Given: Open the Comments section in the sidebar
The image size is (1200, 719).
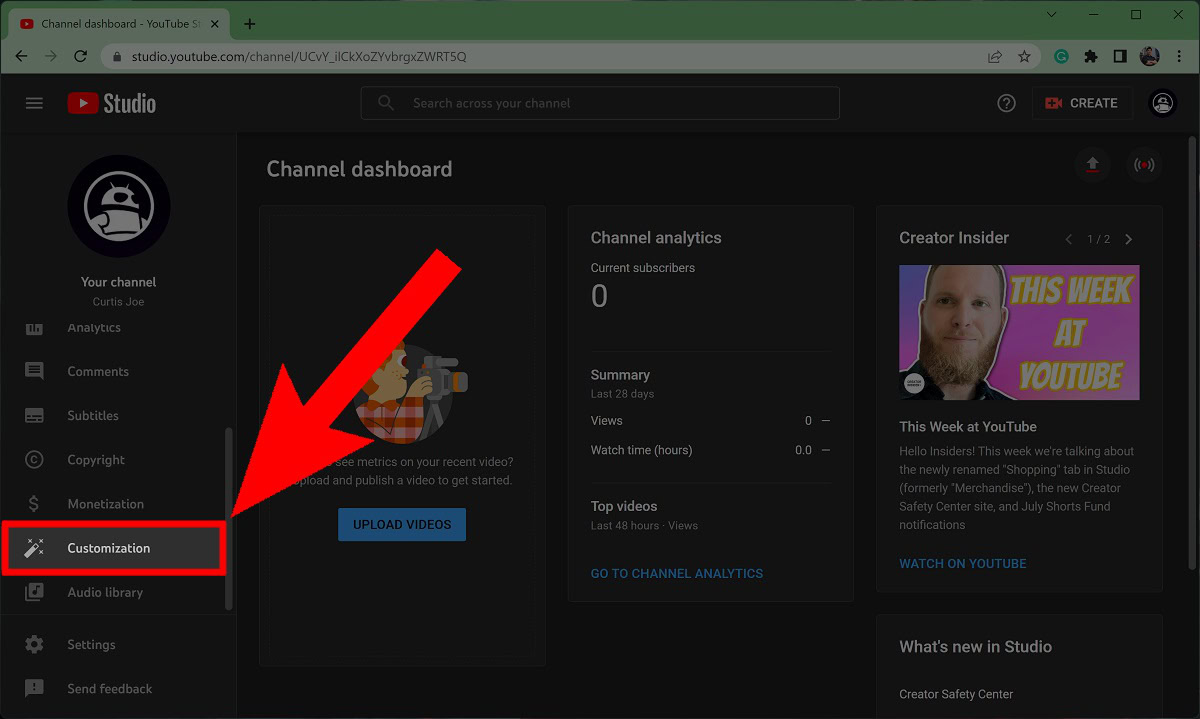Looking at the screenshot, I should tap(97, 371).
